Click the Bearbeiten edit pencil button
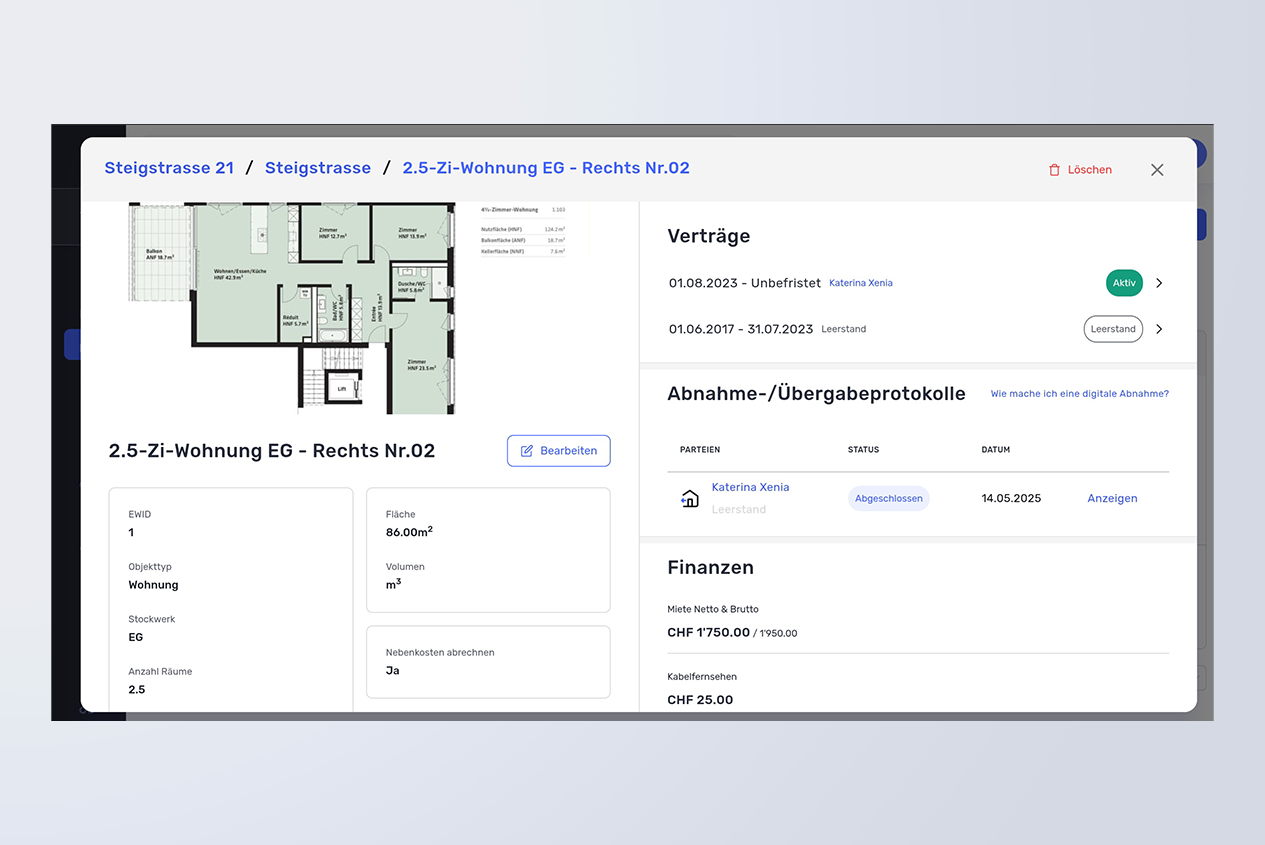Viewport: 1265px width, 845px height. pyautogui.click(x=559, y=450)
